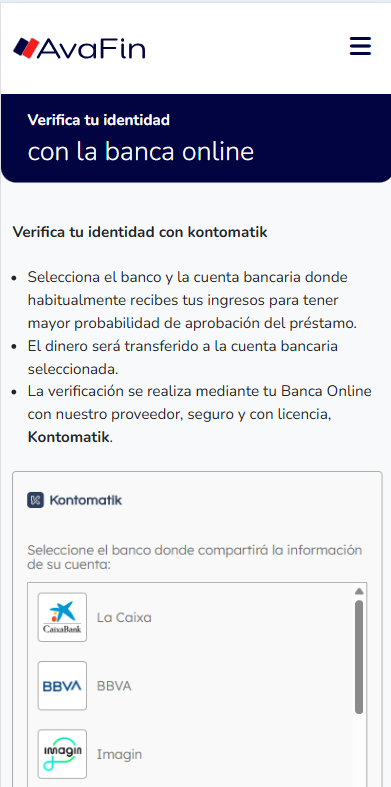Open the hamburger navigation menu
Image resolution: width=391 pixels, height=787 pixels.
click(x=360, y=46)
